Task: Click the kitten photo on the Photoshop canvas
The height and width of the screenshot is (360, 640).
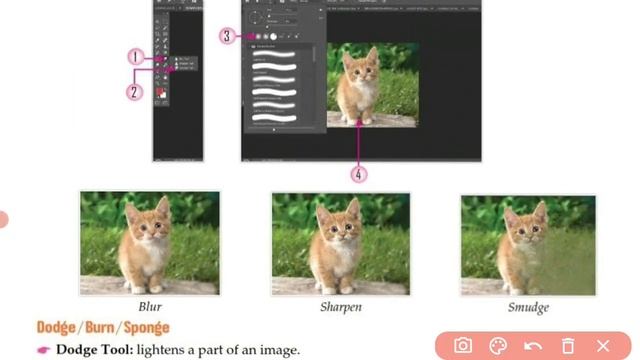Action: [373, 85]
